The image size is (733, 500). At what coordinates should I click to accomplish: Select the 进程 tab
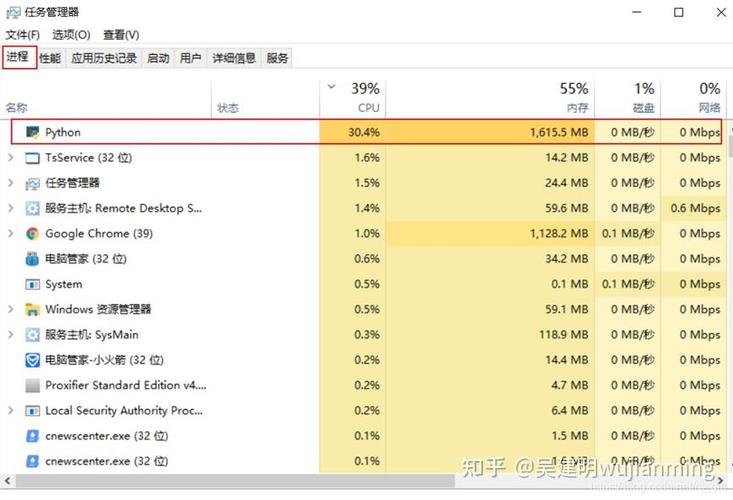pyautogui.click(x=19, y=57)
